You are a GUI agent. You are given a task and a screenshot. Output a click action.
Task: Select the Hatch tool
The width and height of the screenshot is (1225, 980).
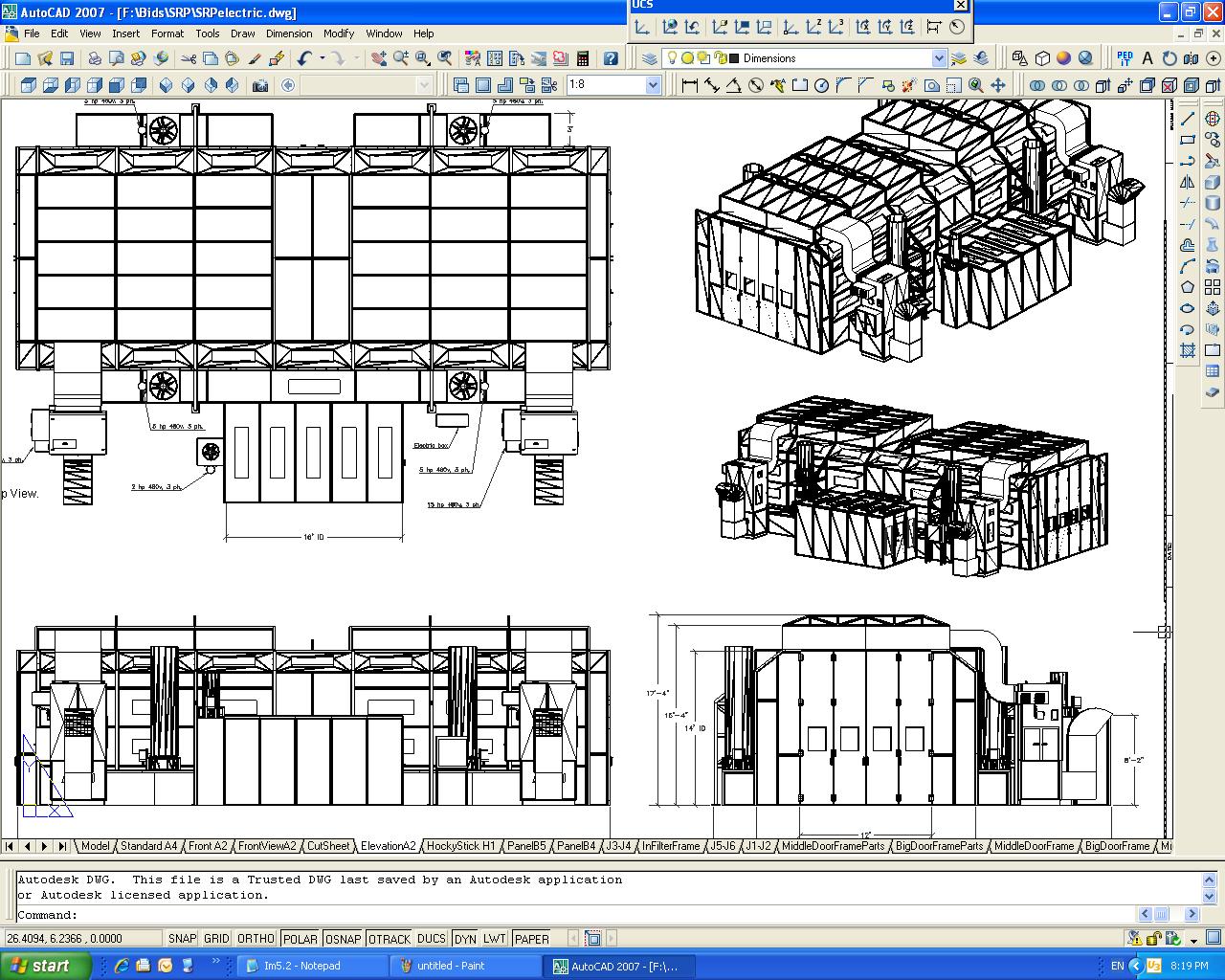(1188, 350)
